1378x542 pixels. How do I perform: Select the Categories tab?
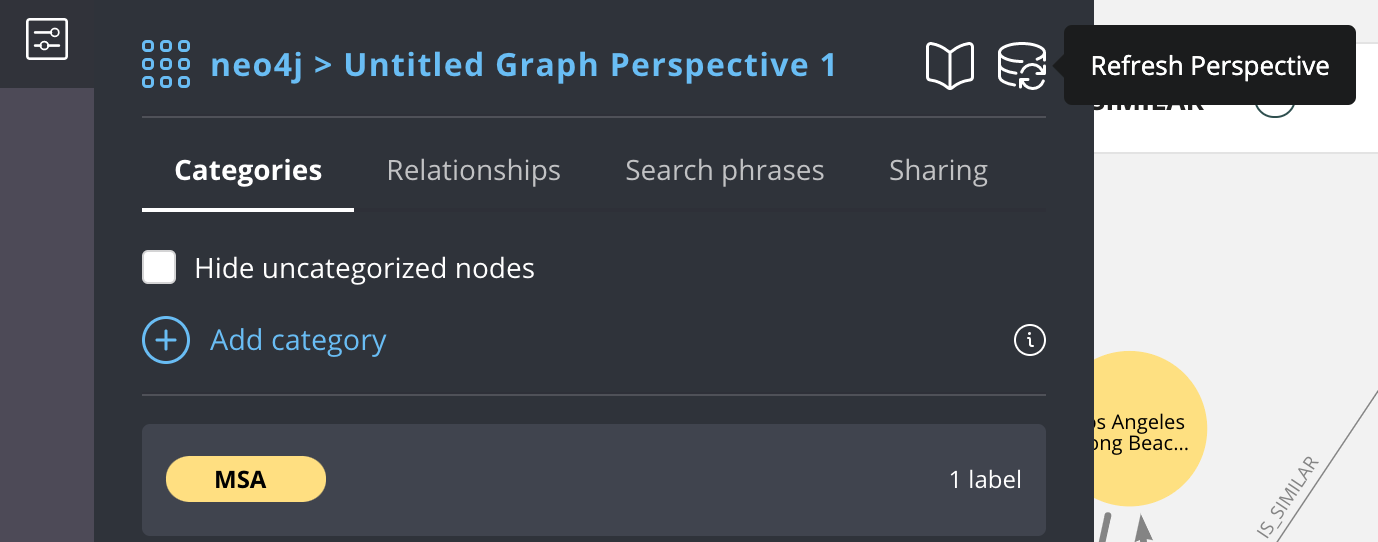(248, 171)
